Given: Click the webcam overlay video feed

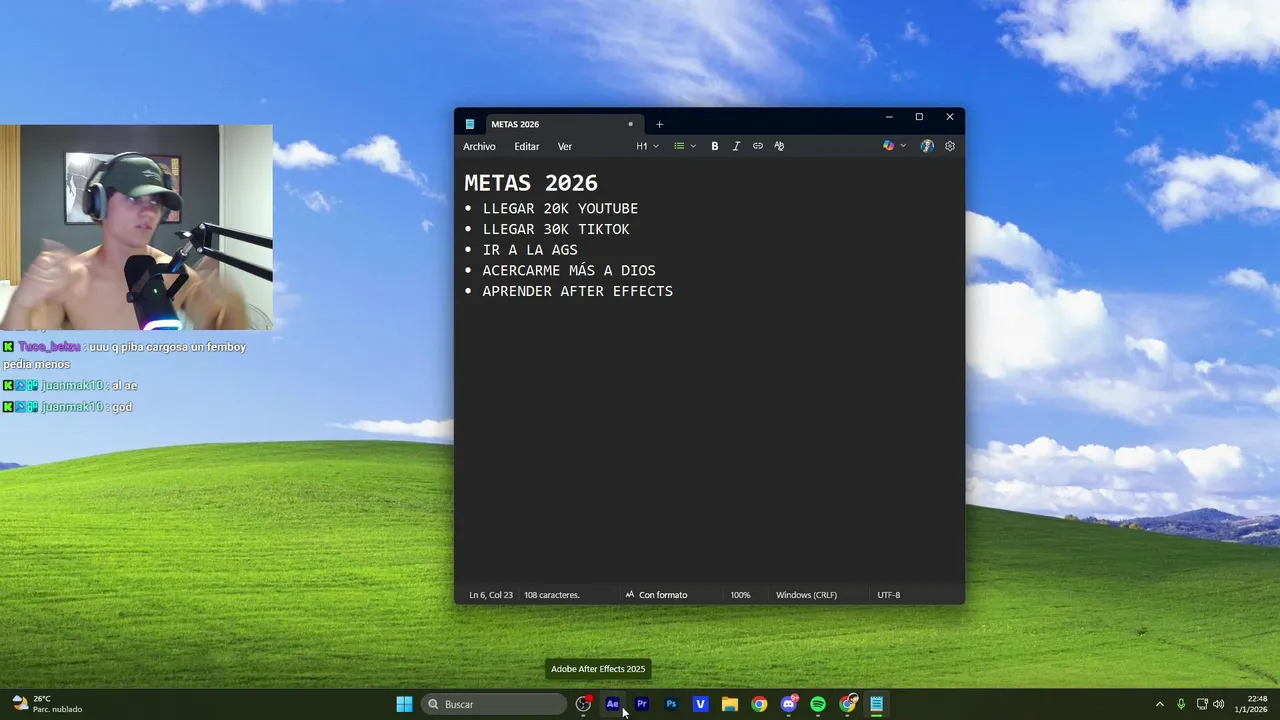Looking at the screenshot, I should (x=136, y=227).
